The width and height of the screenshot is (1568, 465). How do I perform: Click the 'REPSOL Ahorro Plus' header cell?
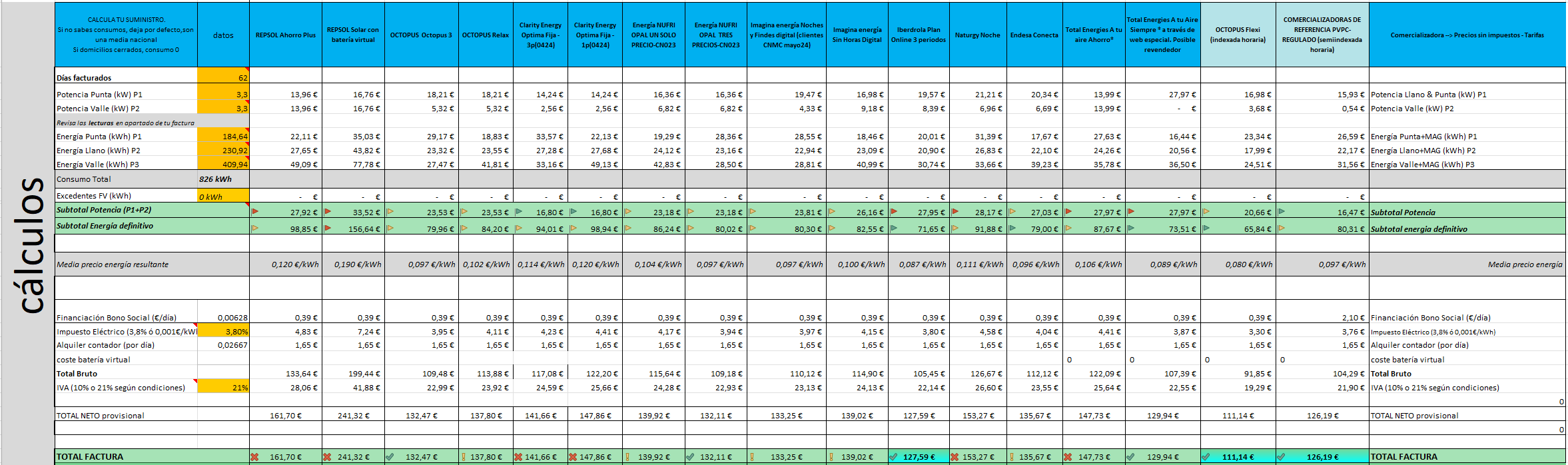pyautogui.click(x=286, y=35)
